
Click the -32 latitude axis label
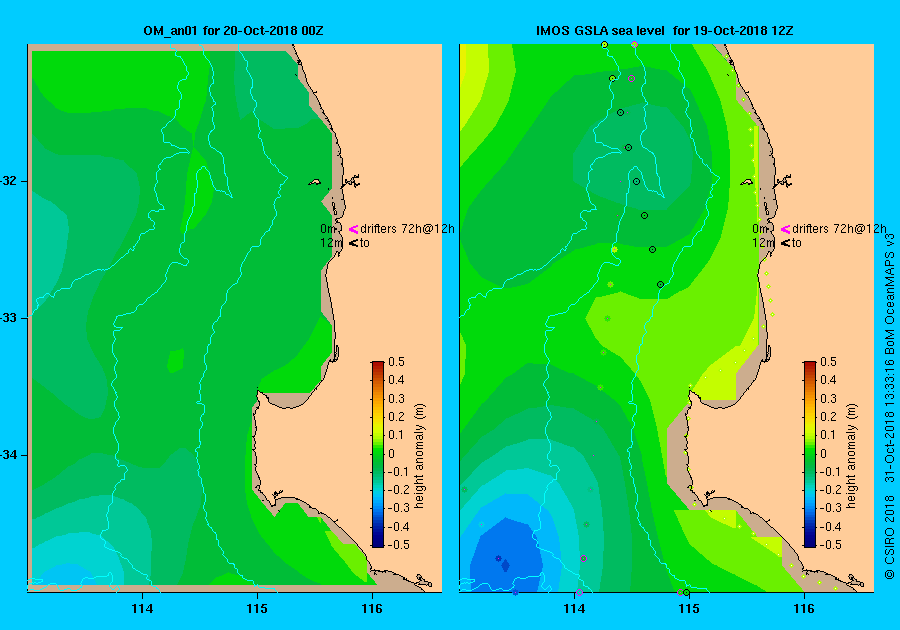point(9,181)
